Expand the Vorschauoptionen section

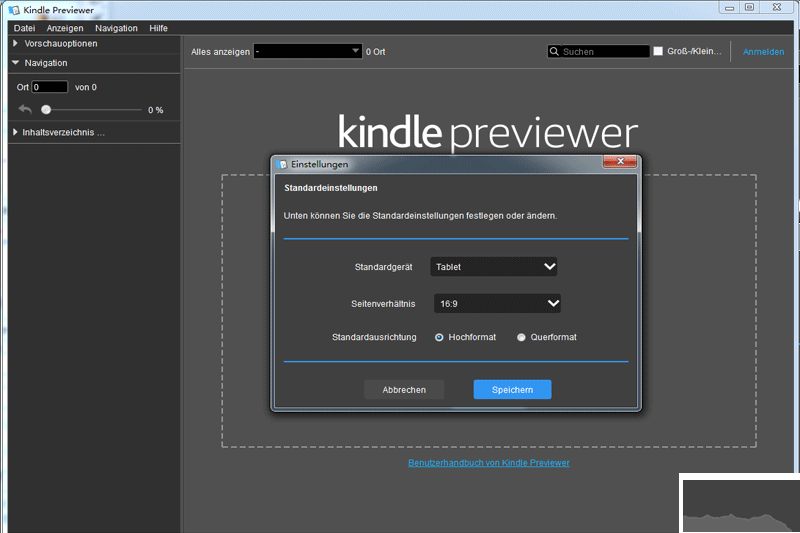click(x=15, y=43)
